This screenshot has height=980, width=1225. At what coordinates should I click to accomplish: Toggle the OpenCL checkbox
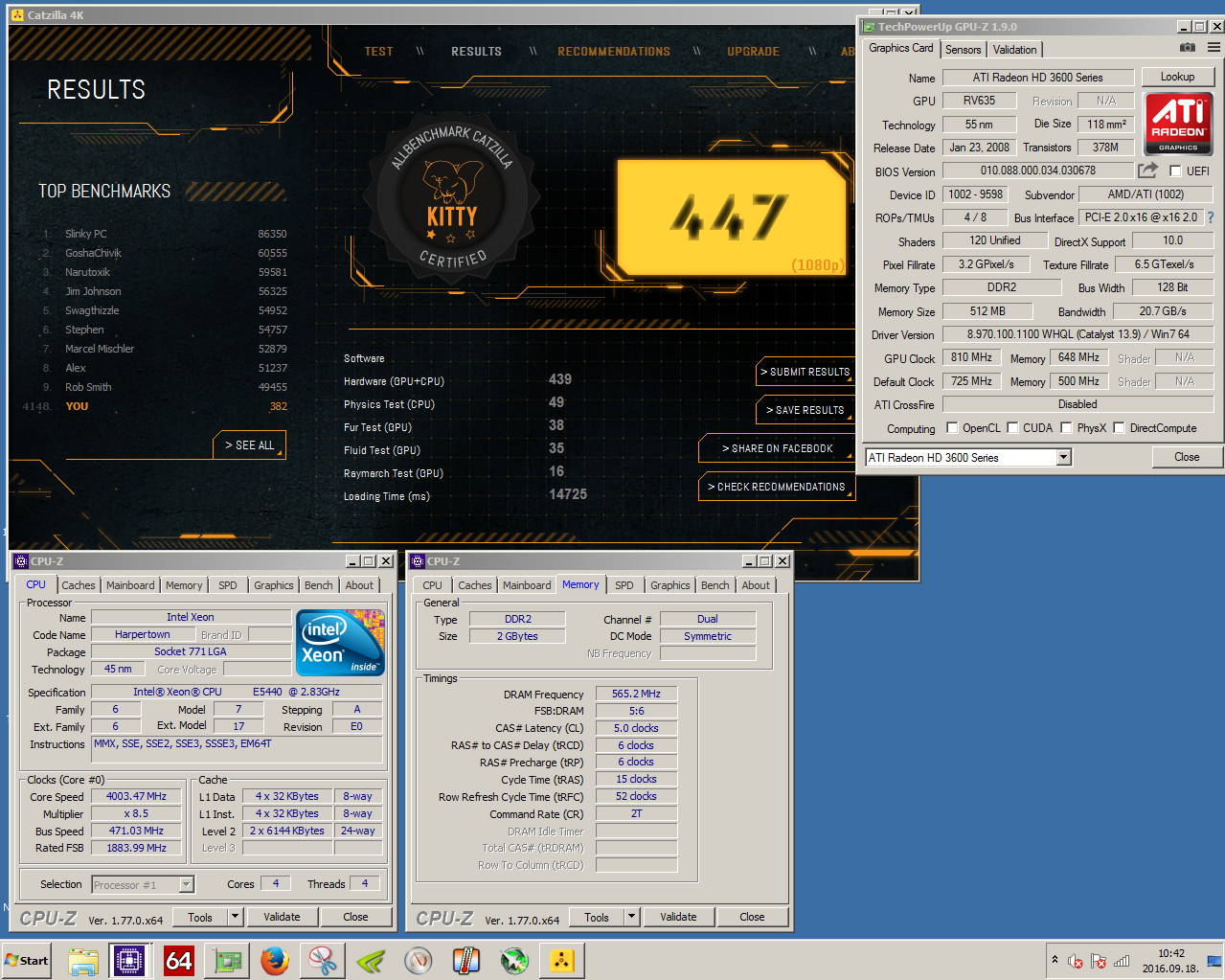(x=952, y=428)
